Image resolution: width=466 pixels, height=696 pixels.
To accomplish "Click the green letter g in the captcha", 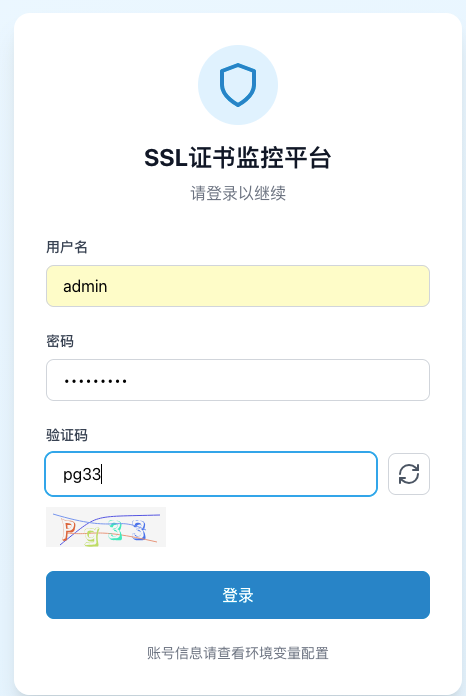I will click(x=92, y=535).
